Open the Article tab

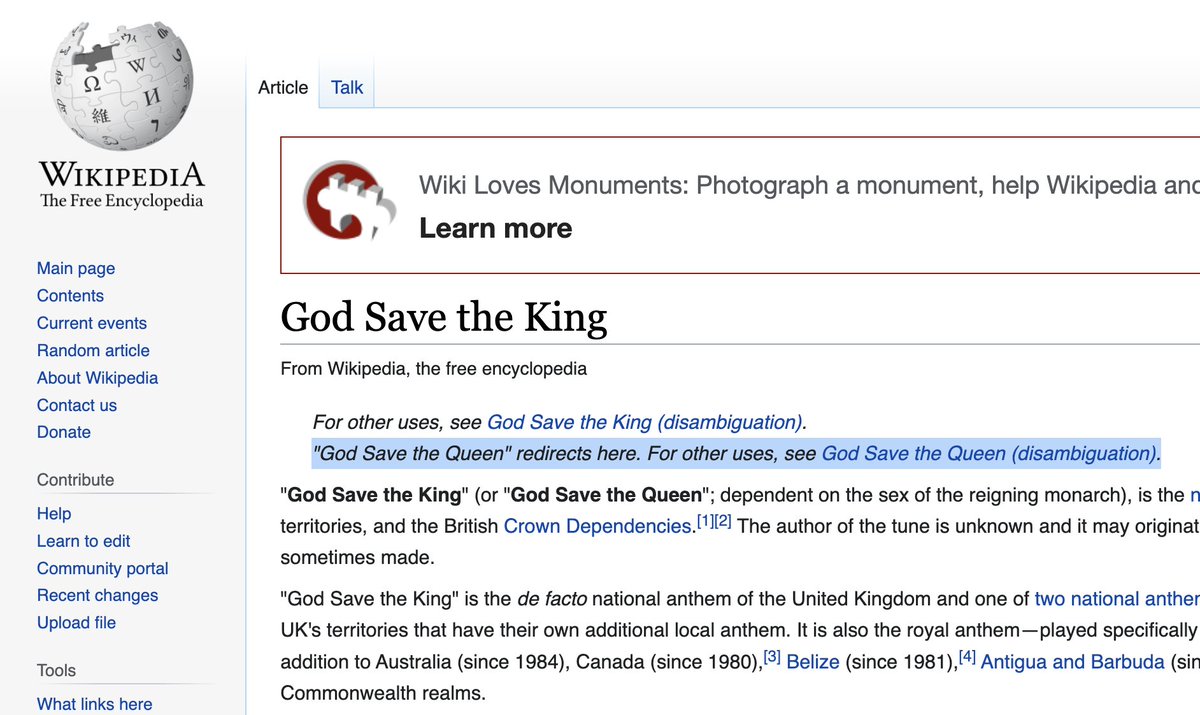coord(283,87)
